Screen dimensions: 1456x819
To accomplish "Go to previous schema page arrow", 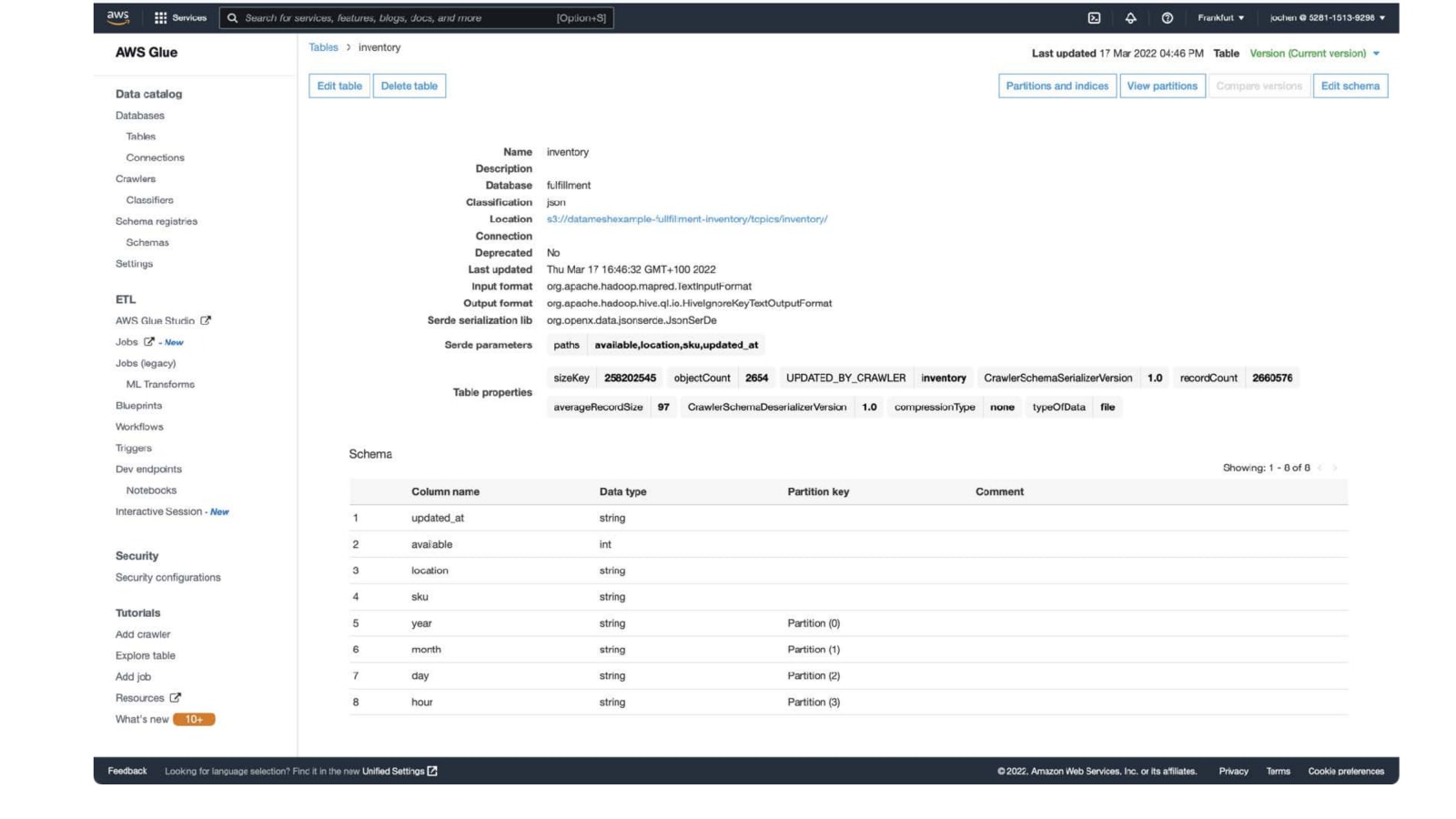I will (1319, 468).
